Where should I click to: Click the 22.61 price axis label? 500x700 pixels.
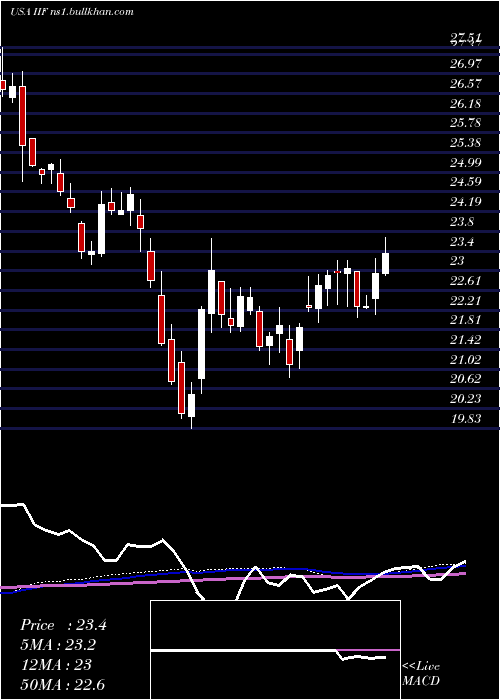466,281
